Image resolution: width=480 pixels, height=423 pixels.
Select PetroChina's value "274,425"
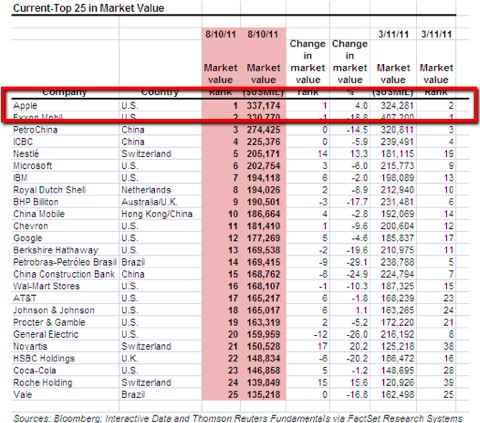(263, 130)
